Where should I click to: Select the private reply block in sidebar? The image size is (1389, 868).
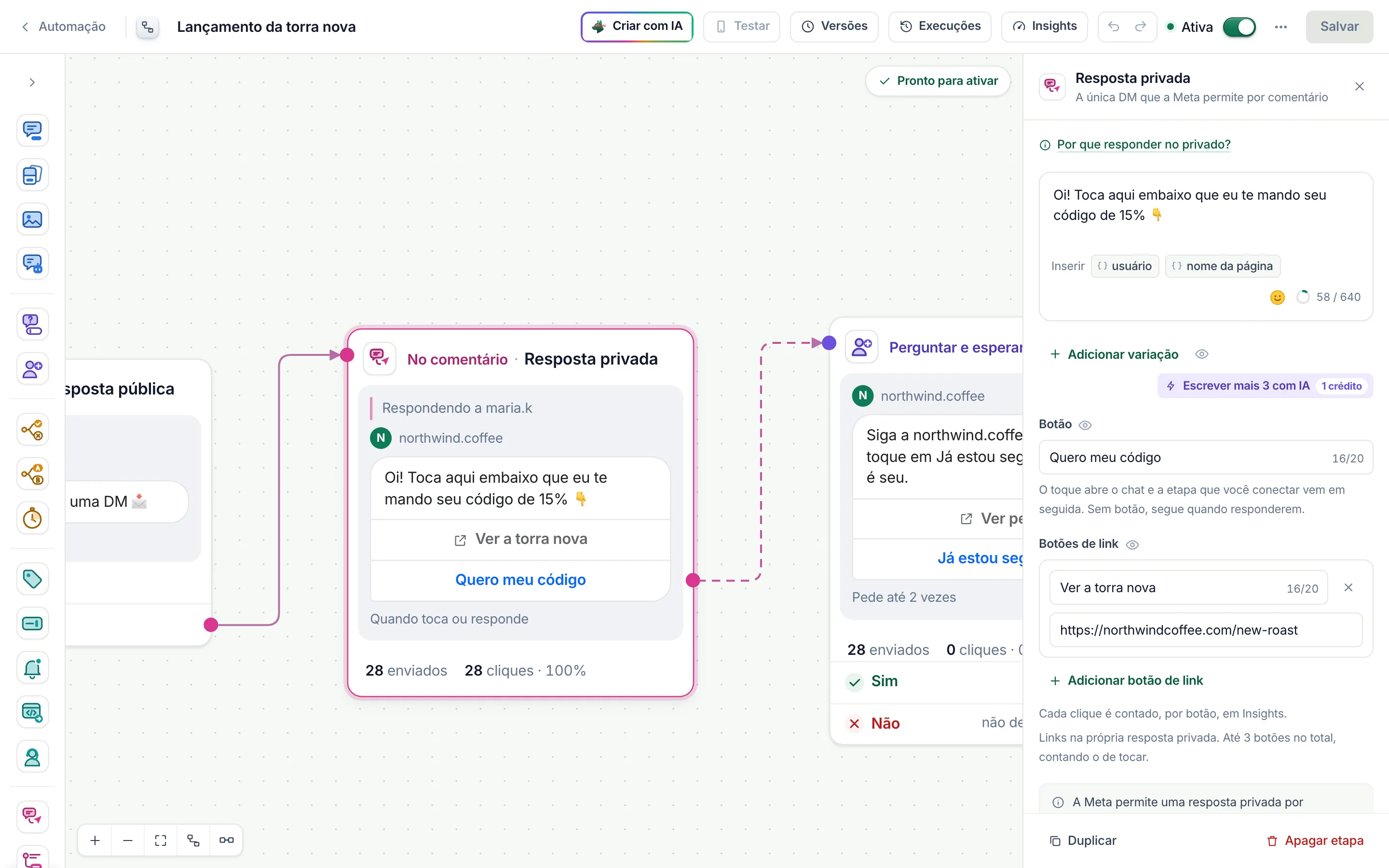(32, 816)
